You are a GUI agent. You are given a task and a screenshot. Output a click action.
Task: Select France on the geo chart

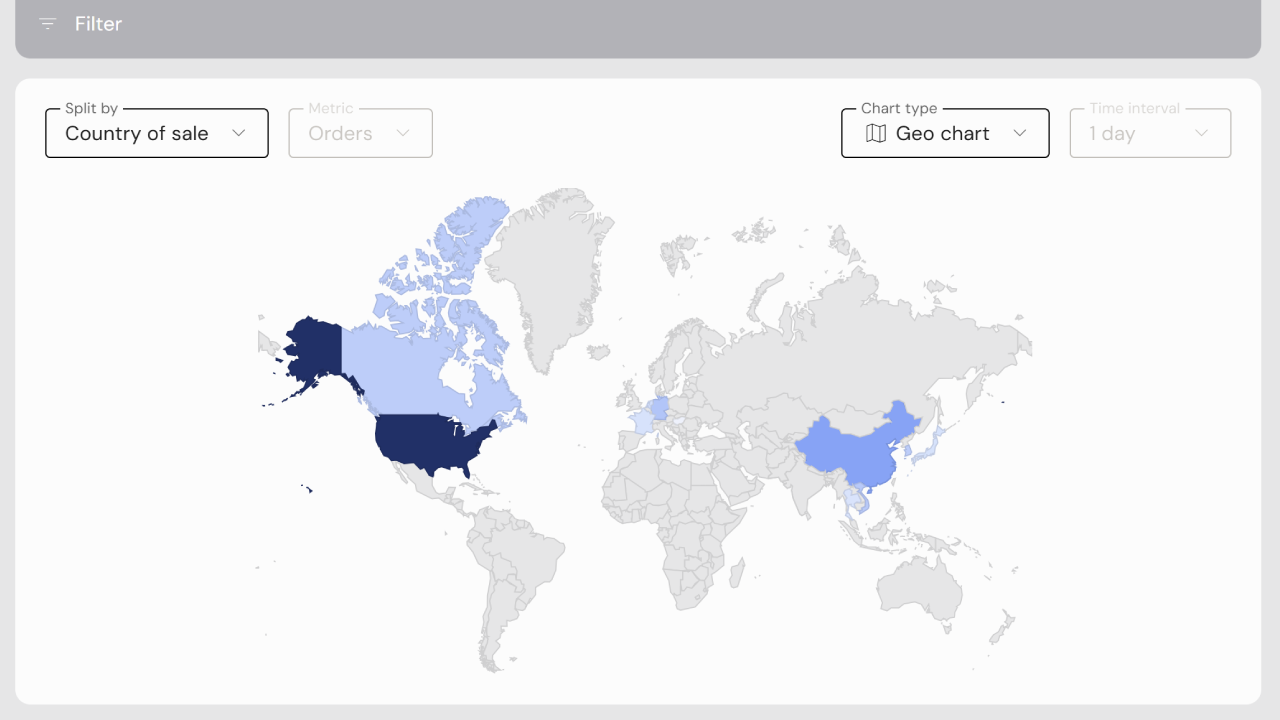(x=640, y=421)
